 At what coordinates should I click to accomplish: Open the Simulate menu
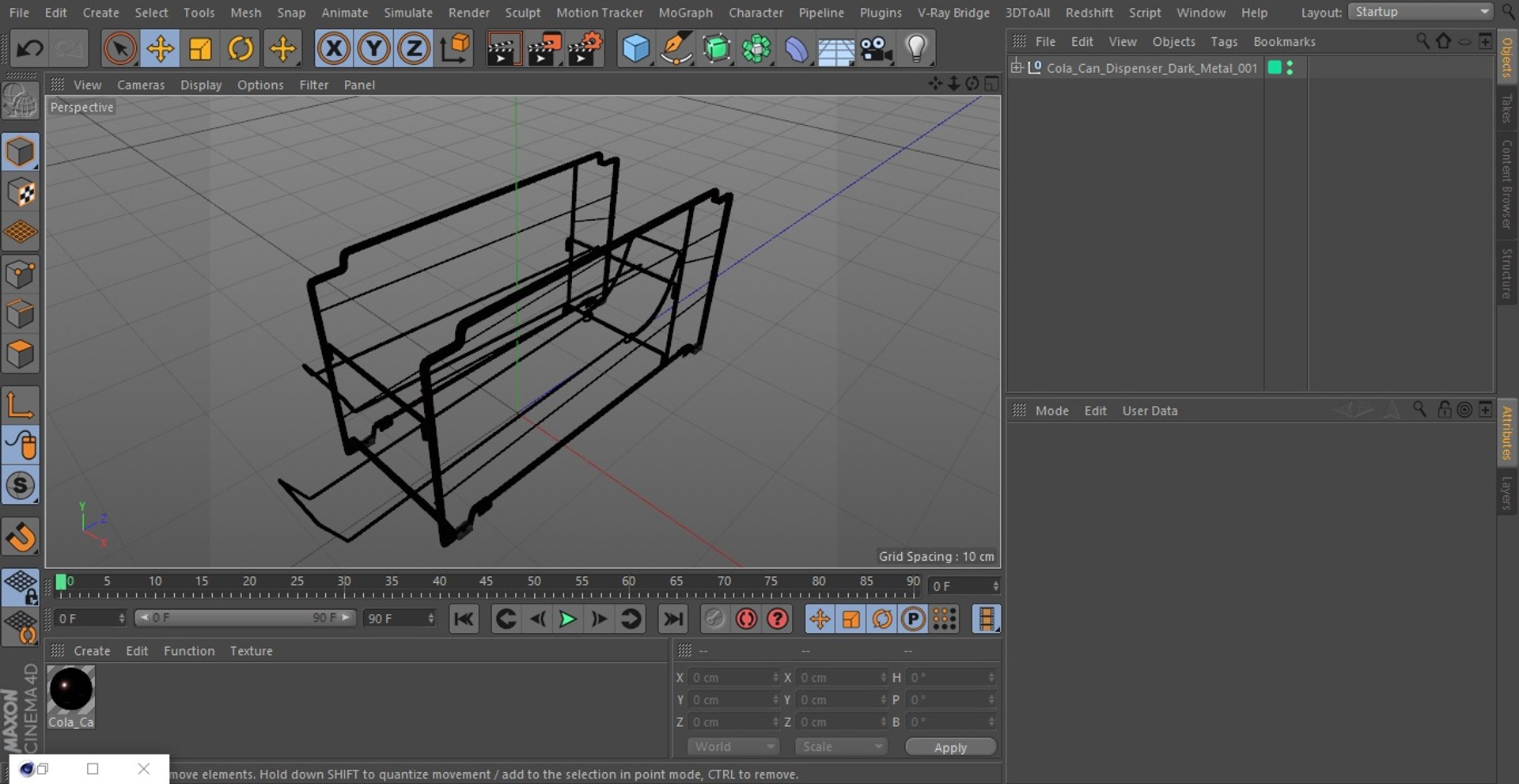coord(408,13)
